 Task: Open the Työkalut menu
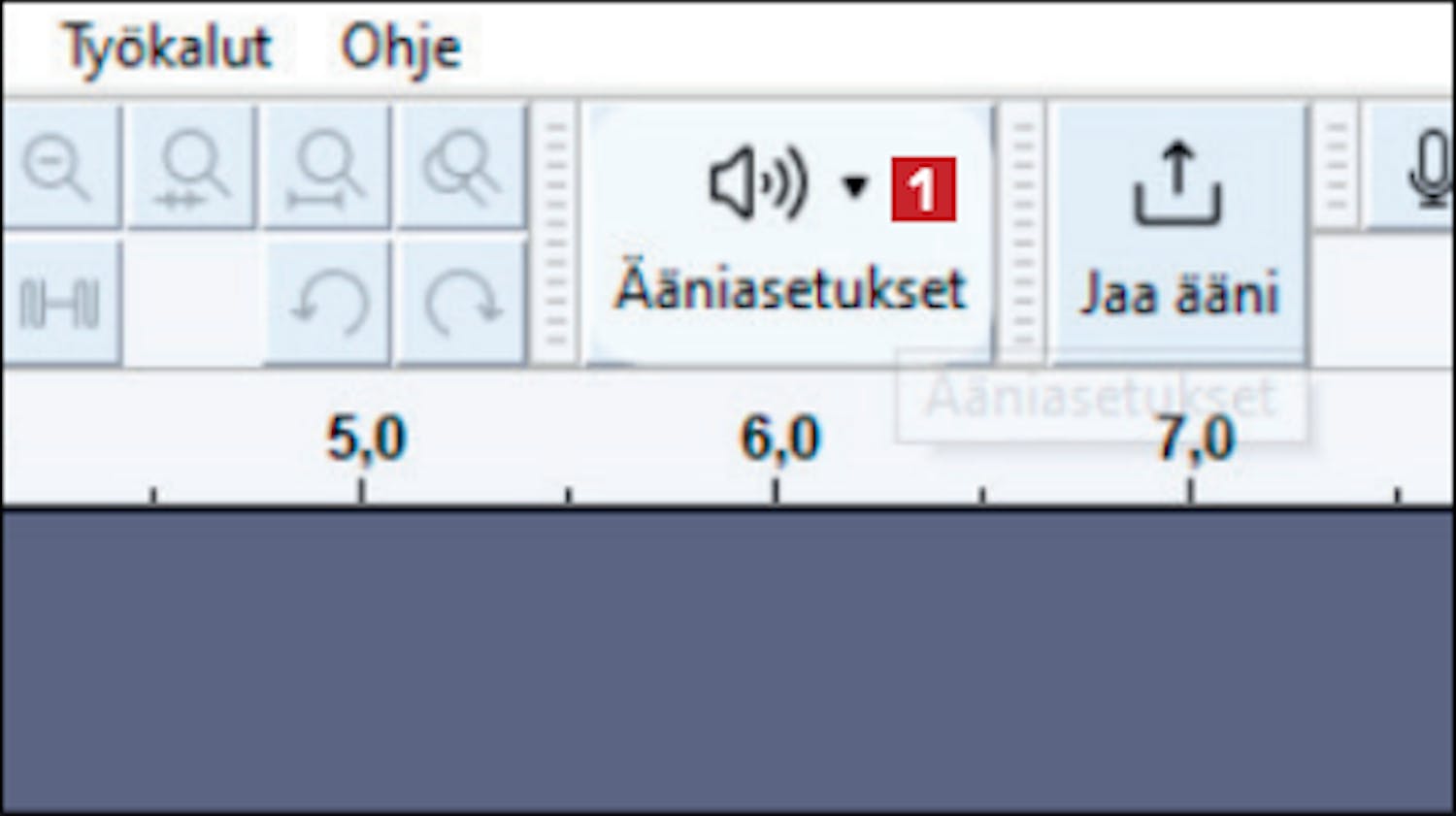167,49
